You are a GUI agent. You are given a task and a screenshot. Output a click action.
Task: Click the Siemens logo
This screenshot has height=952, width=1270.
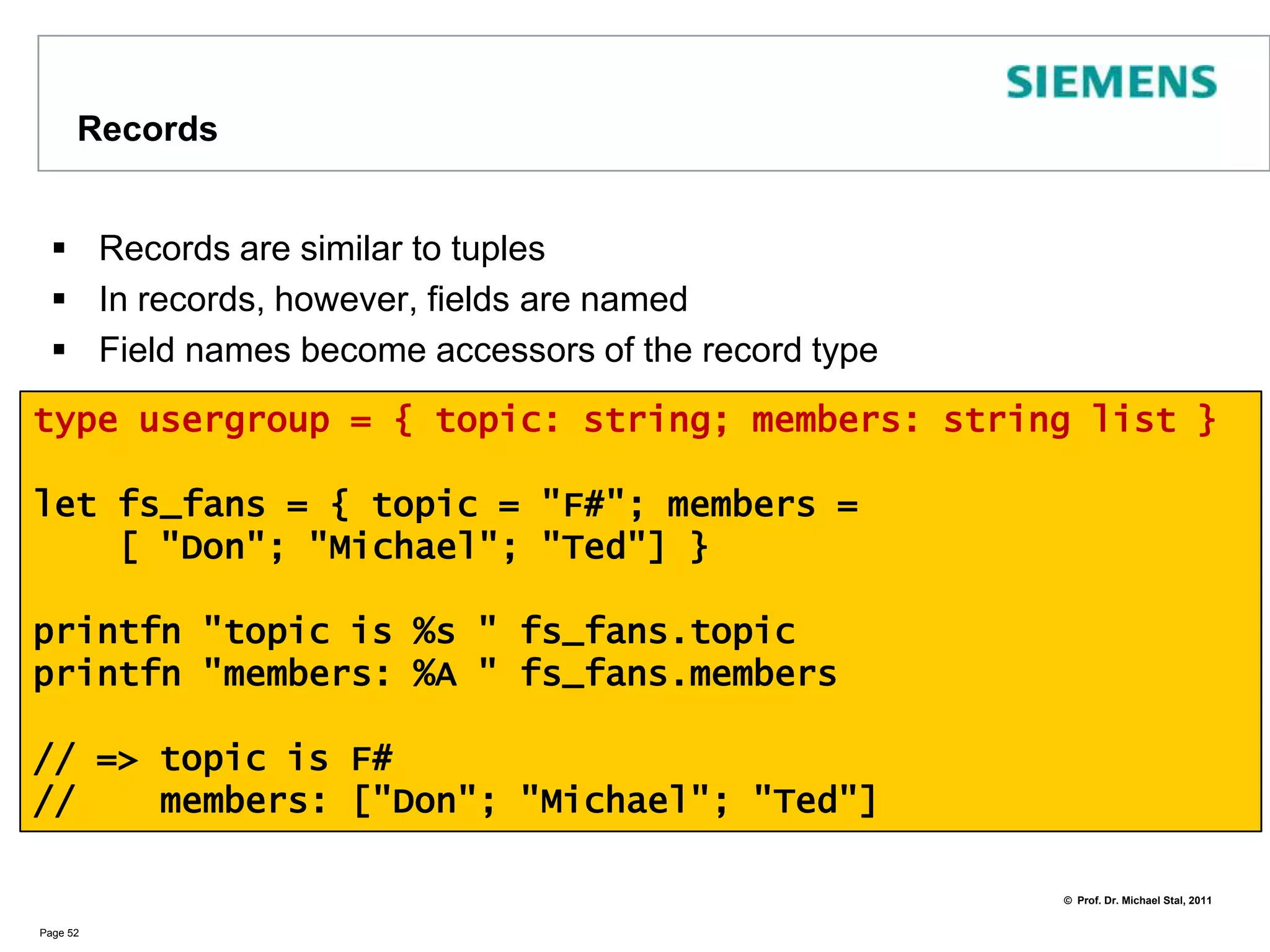(x=1111, y=82)
